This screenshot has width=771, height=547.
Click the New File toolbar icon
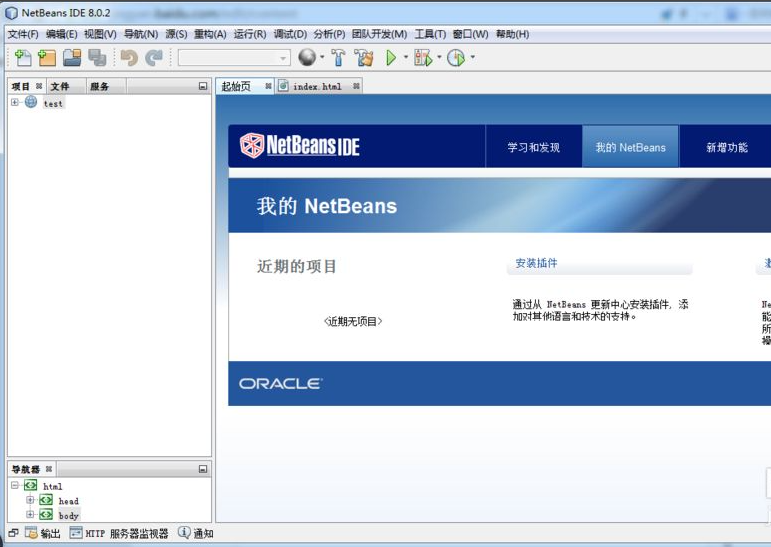(x=23, y=58)
